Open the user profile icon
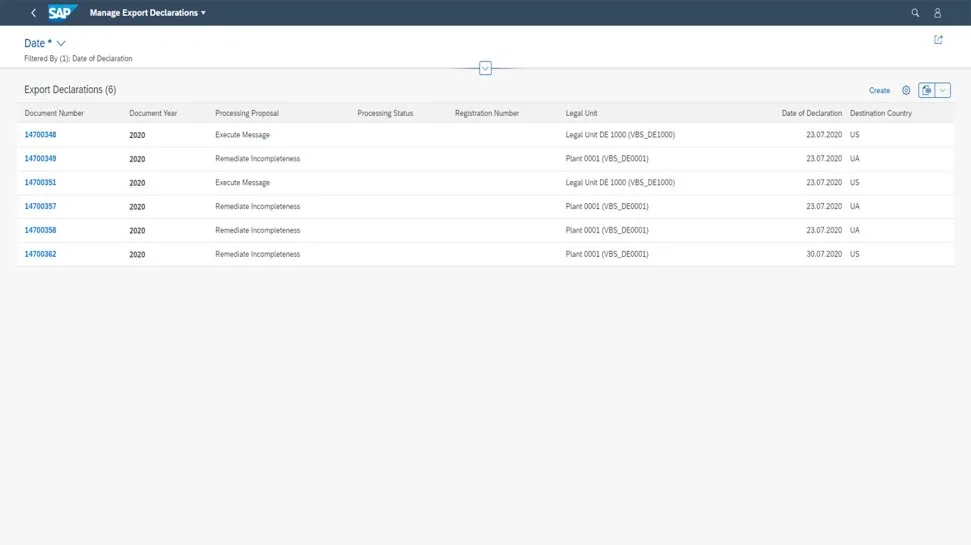 point(938,12)
